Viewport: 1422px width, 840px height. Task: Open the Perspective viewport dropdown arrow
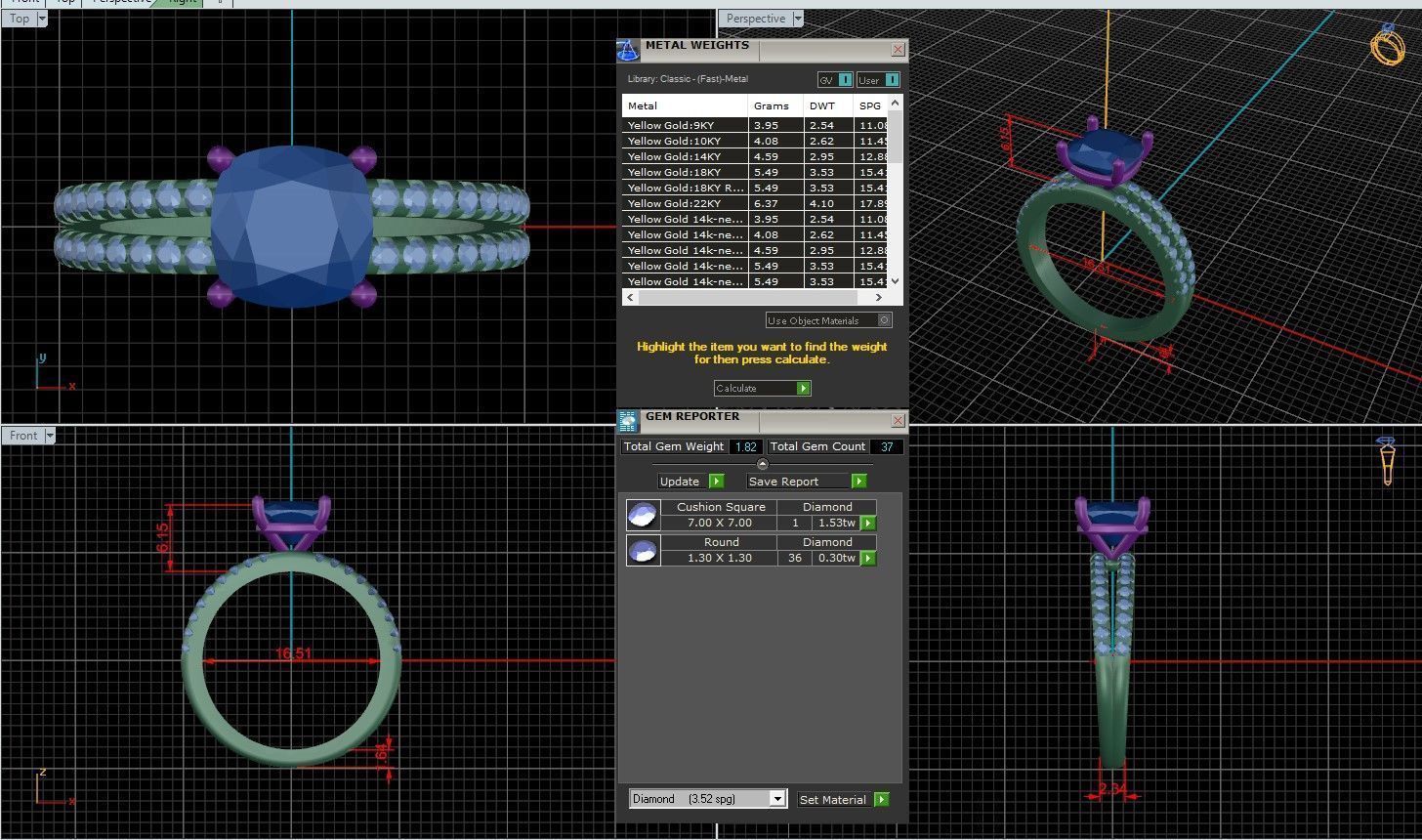797,19
